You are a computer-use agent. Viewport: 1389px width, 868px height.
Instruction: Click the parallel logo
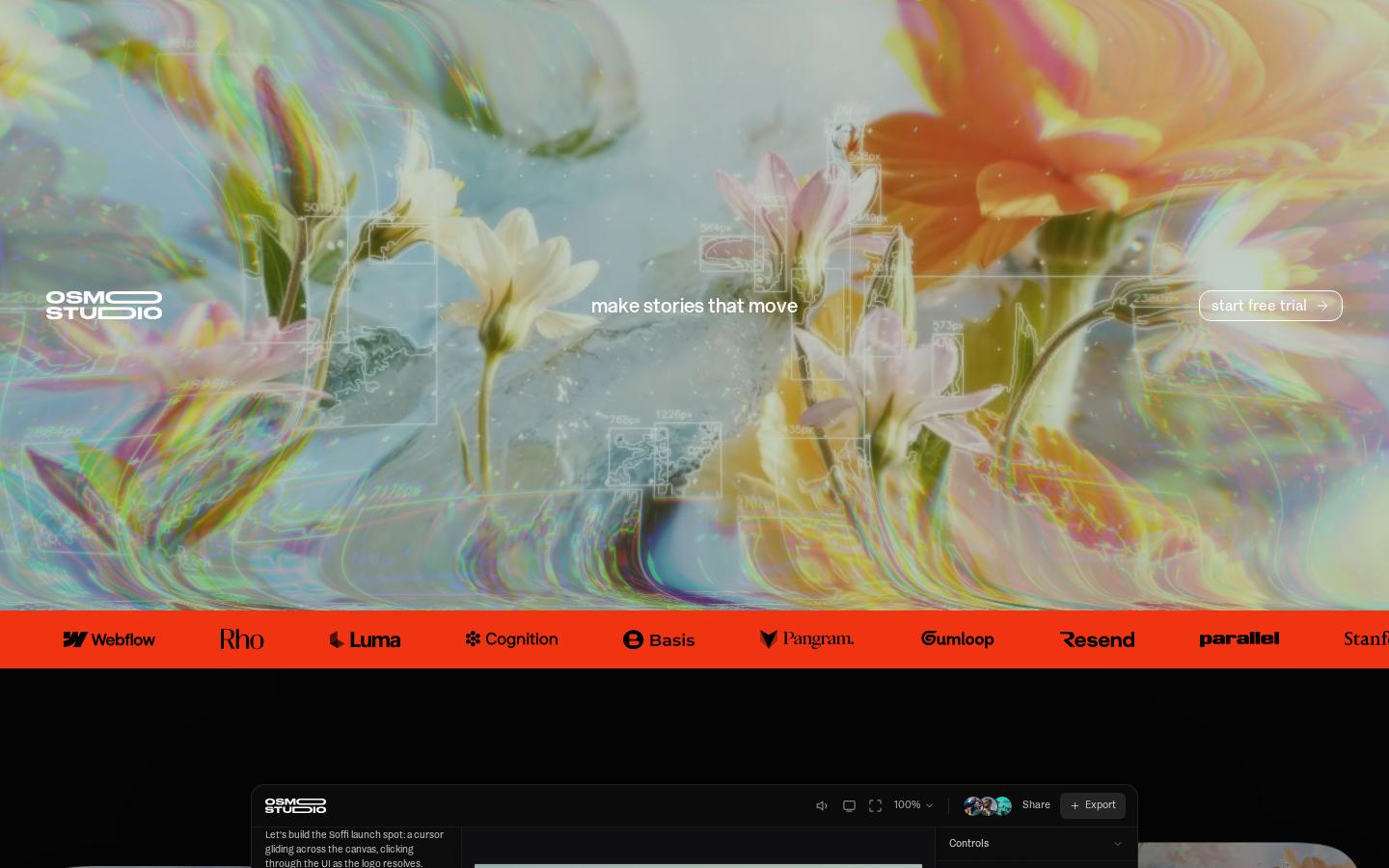tap(1239, 638)
